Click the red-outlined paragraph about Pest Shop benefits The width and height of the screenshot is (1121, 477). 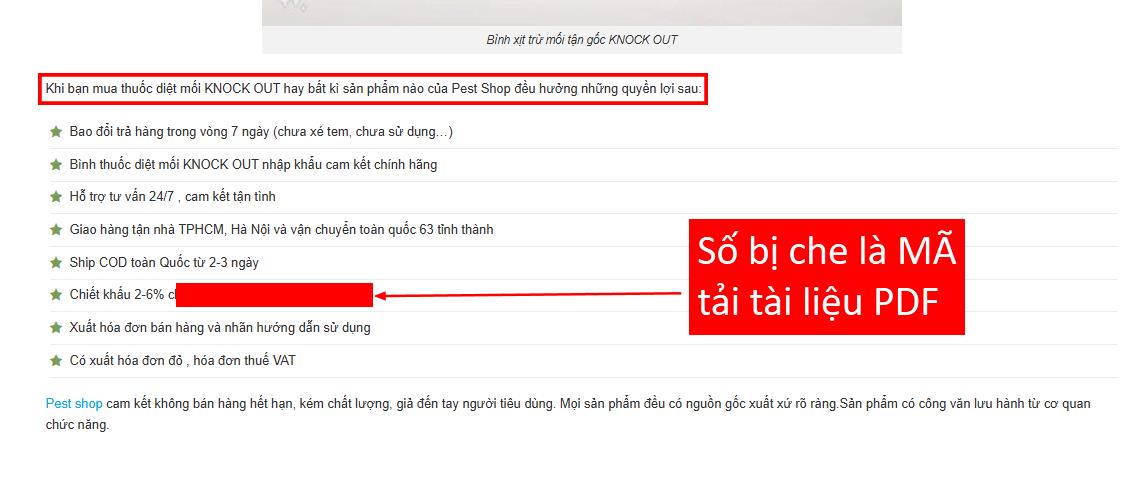coord(373,90)
